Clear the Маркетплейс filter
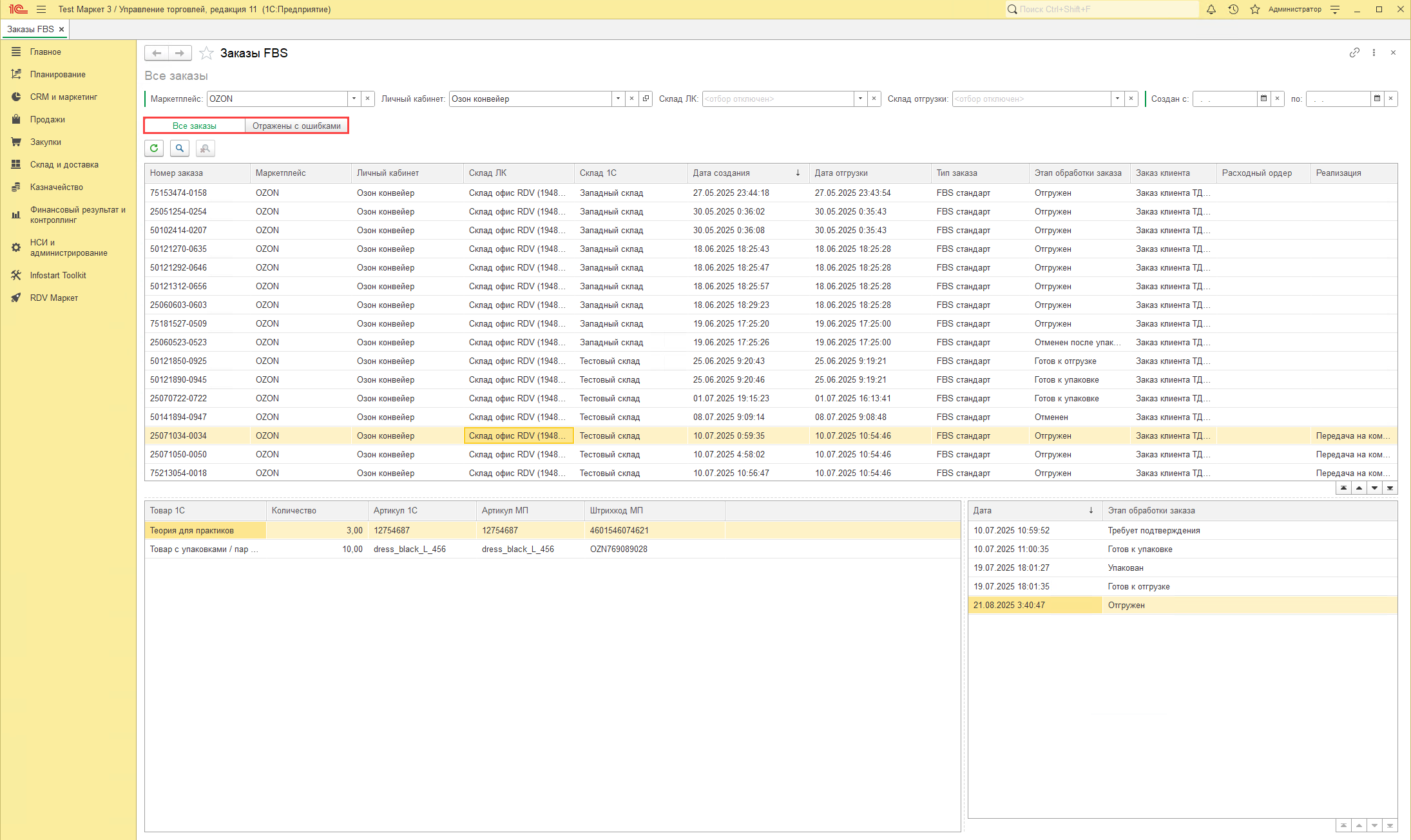This screenshot has height=840, width=1411. click(x=367, y=99)
